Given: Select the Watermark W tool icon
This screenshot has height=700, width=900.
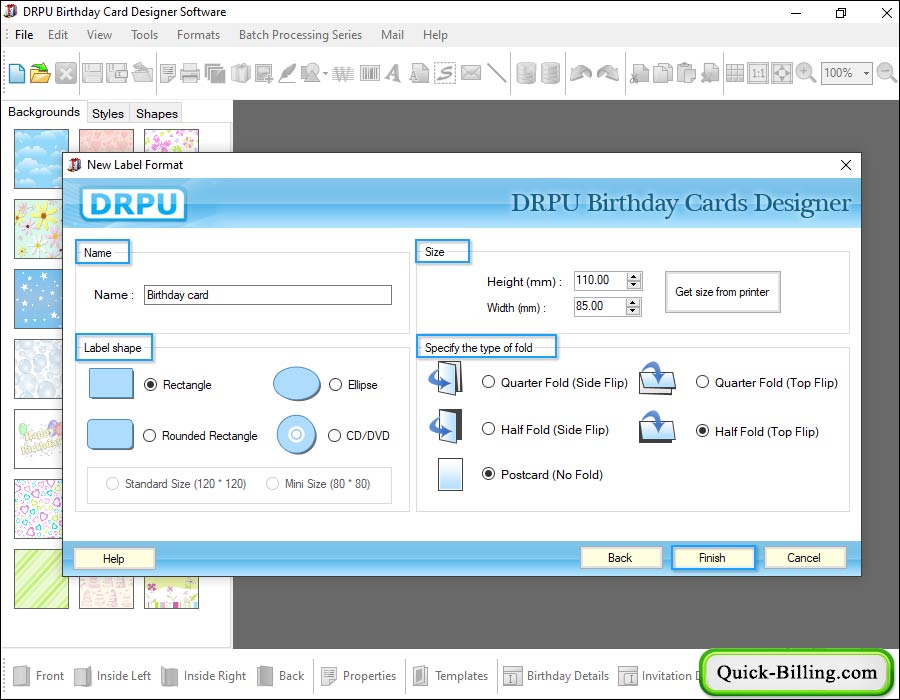Looking at the screenshot, I should pos(343,73).
